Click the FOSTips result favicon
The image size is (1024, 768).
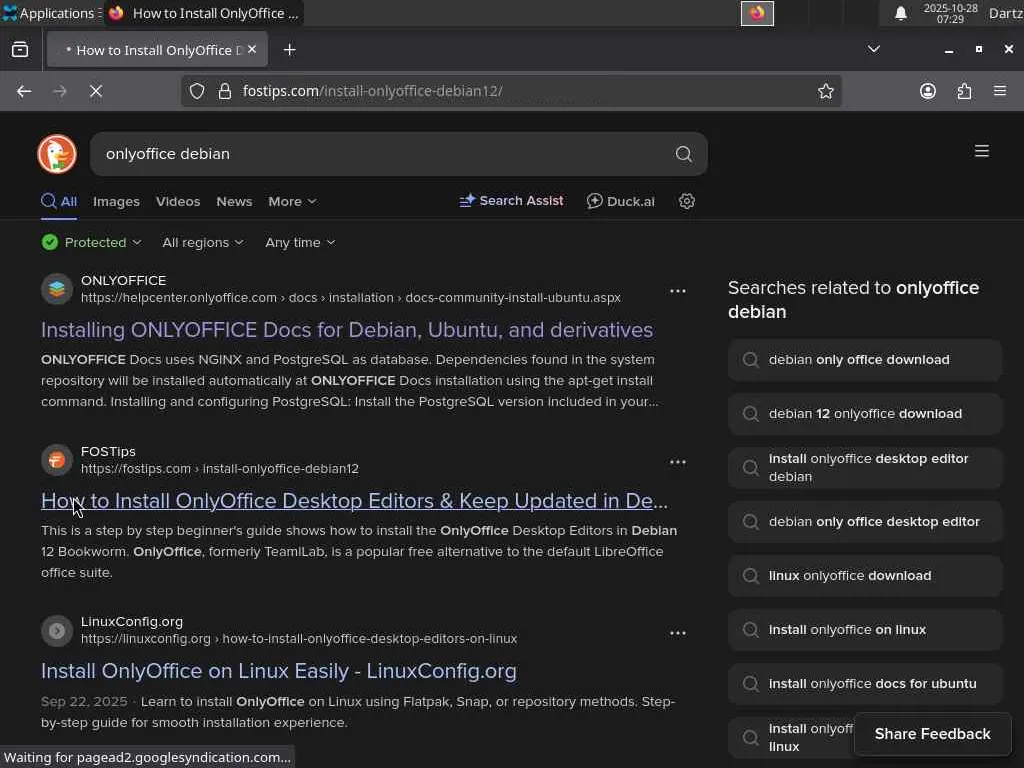click(57, 460)
